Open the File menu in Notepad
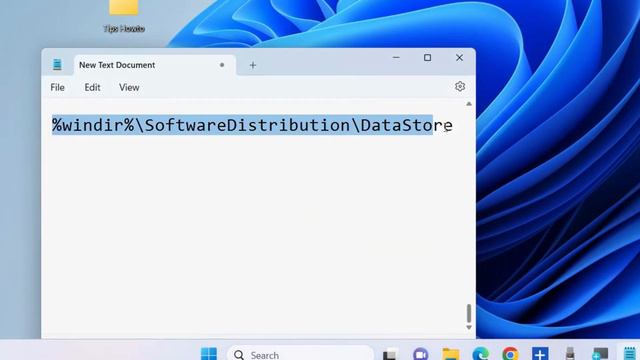 [x=57, y=87]
